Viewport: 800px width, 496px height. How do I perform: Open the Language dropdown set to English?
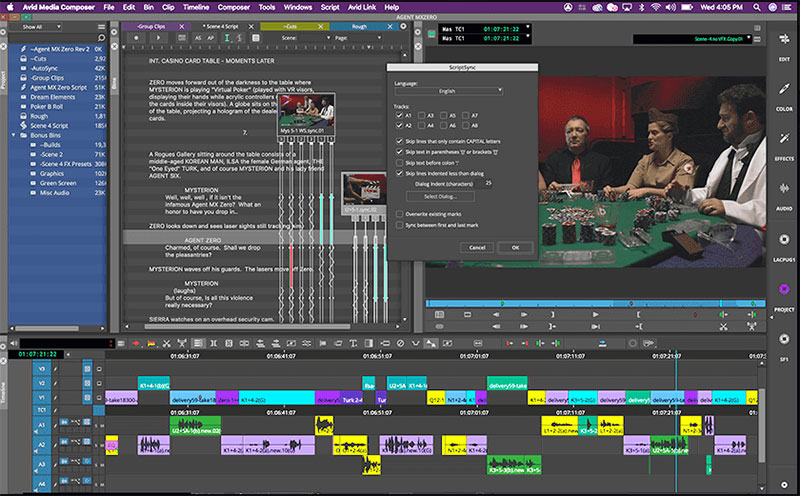(x=449, y=91)
